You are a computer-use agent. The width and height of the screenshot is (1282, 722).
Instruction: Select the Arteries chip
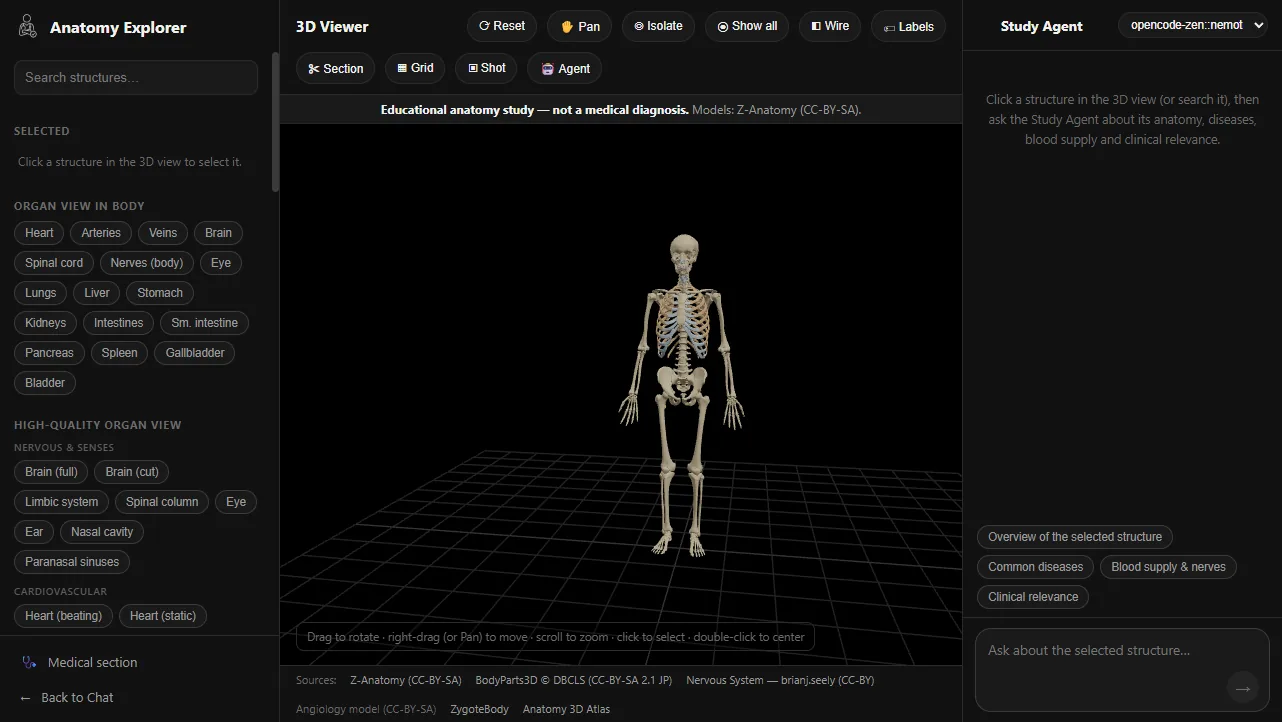[101, 233]
